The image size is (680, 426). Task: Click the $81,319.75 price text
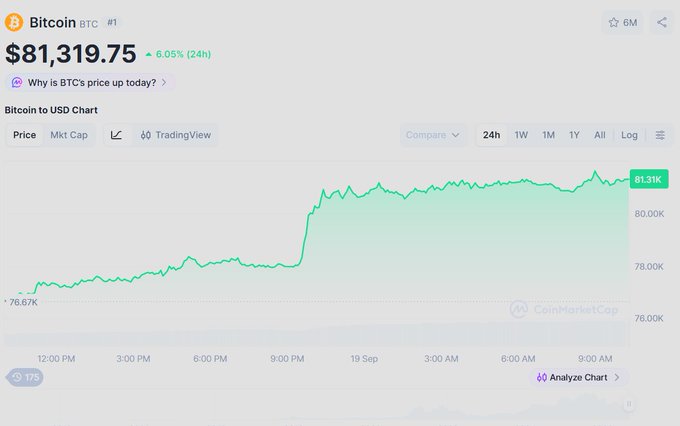tap(71, 54)
